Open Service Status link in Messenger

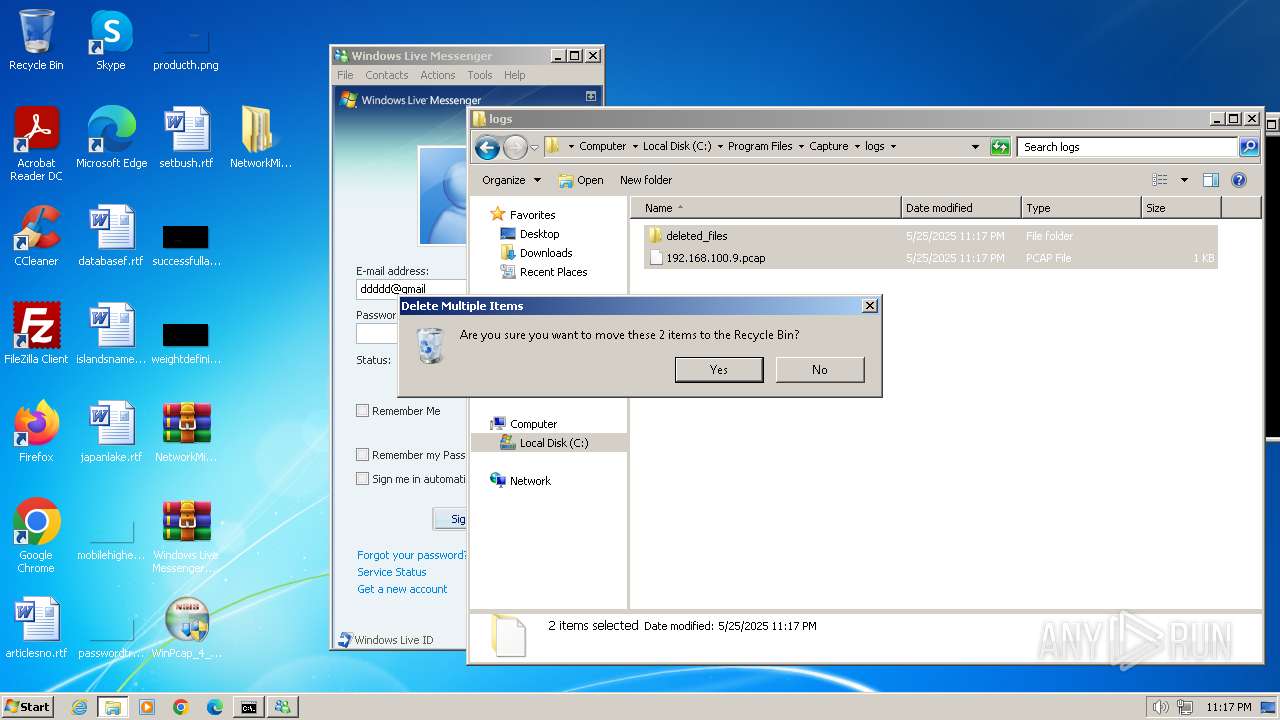(x=392, y=572)
